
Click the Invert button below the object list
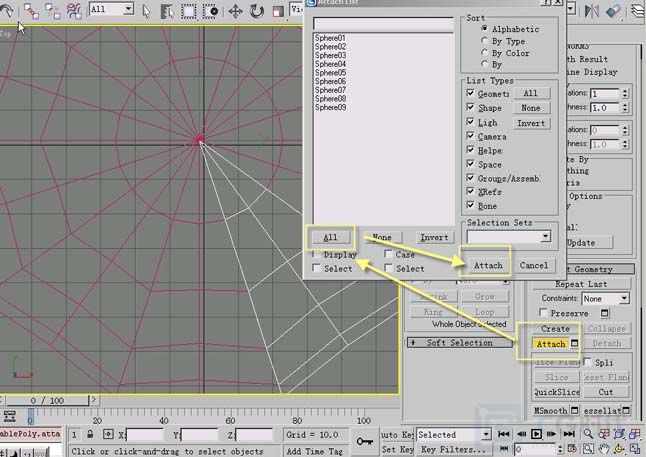[434, 237]
